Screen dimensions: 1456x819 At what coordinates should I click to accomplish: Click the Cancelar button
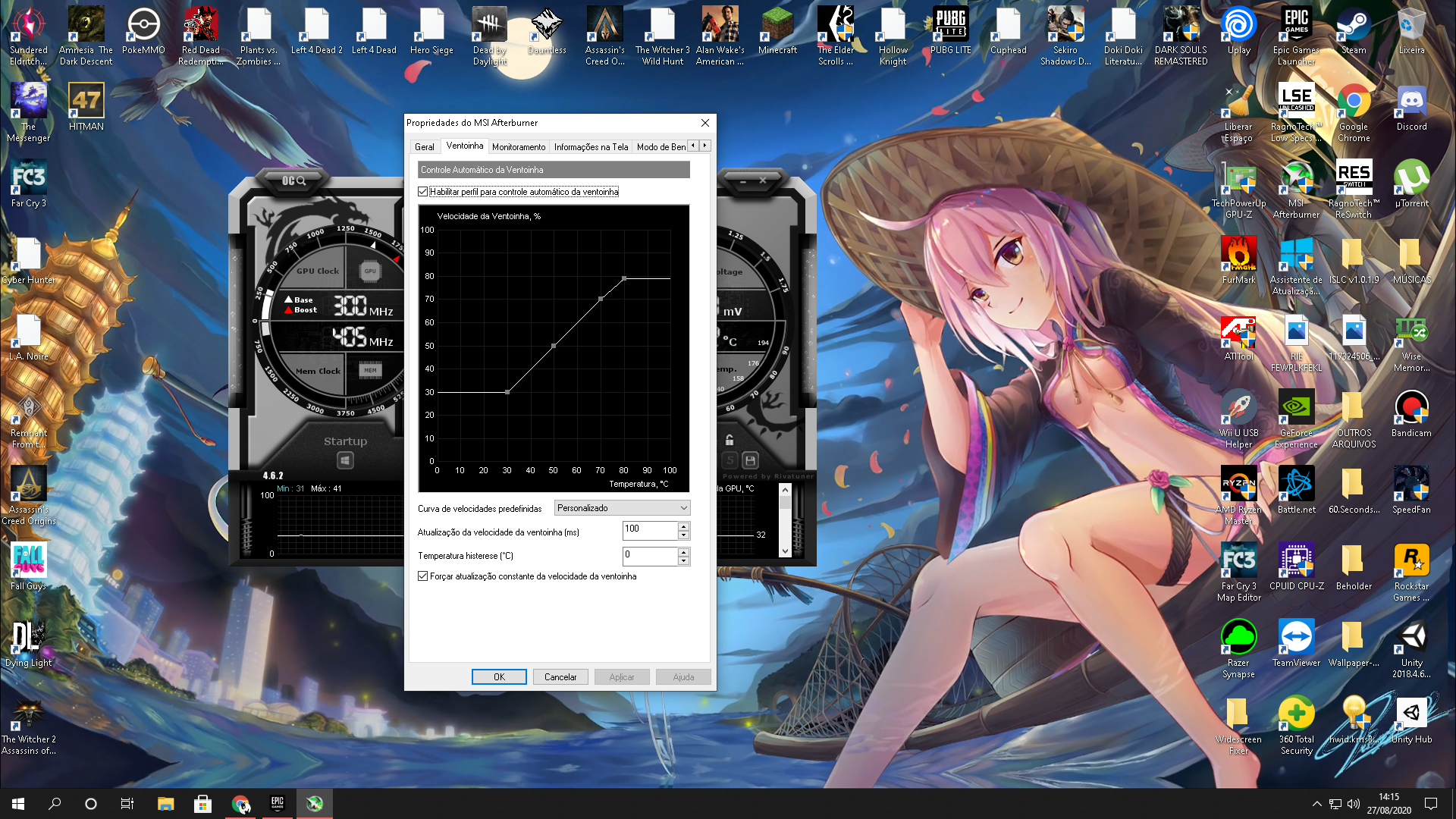point(560,677)
